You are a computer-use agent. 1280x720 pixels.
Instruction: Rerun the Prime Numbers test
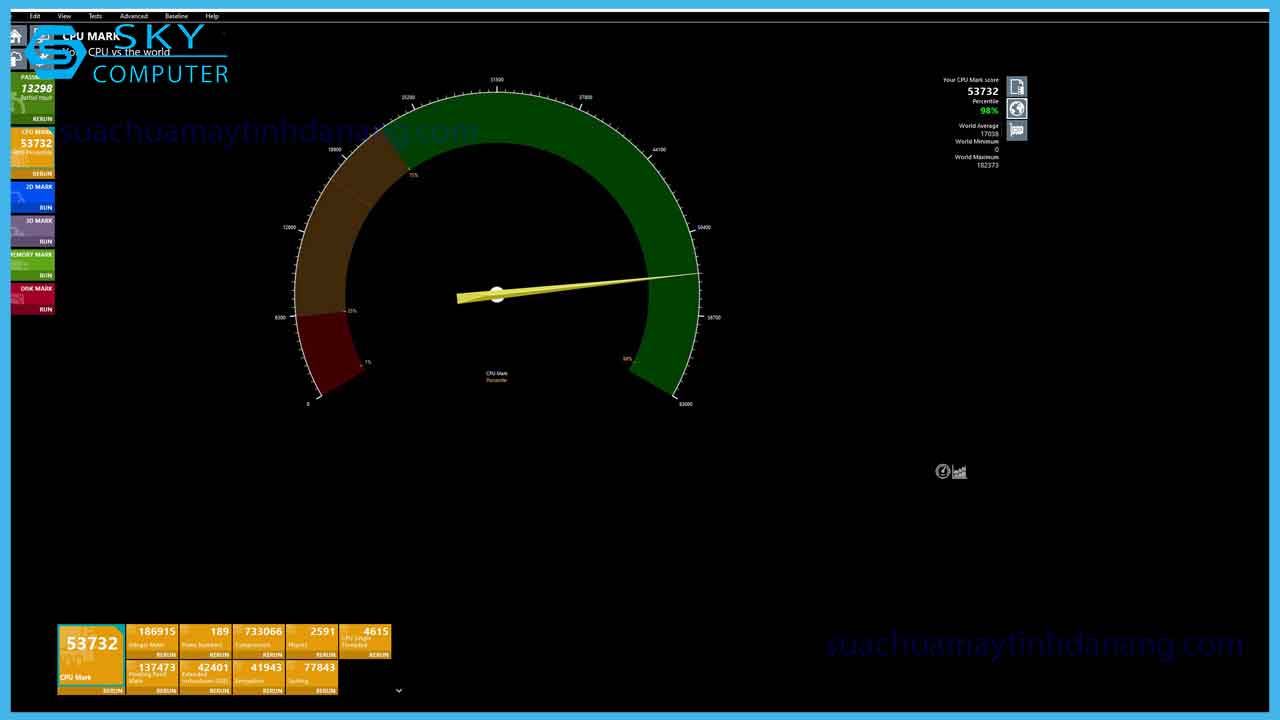219,655
